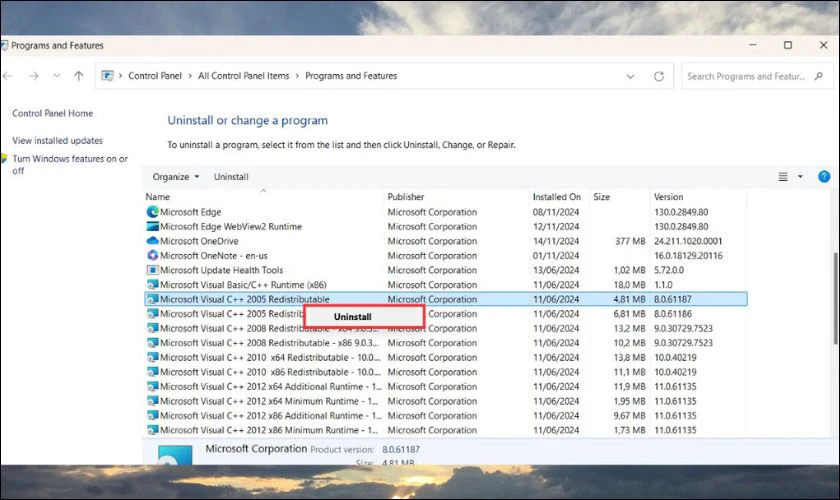The image size is (840, 500).
Task: Open recent locations dropdown arrow
Action: (x=57, y=76)
